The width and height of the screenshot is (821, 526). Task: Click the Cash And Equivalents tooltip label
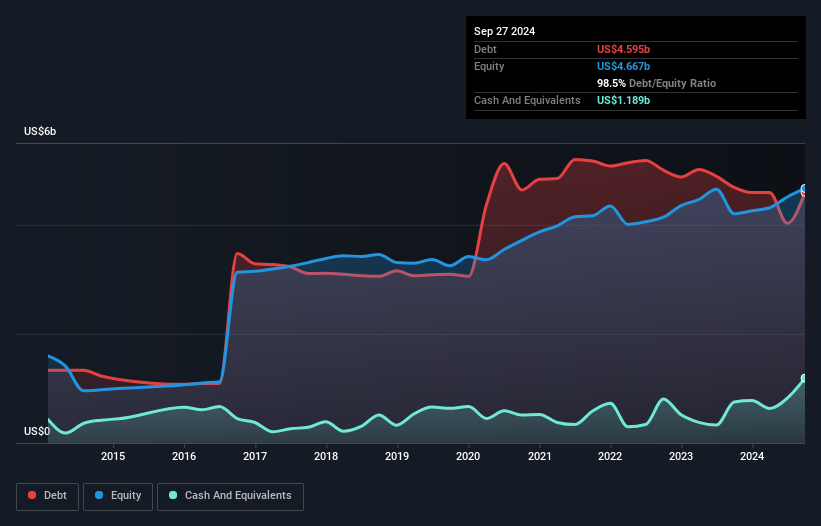coord(527,100)
